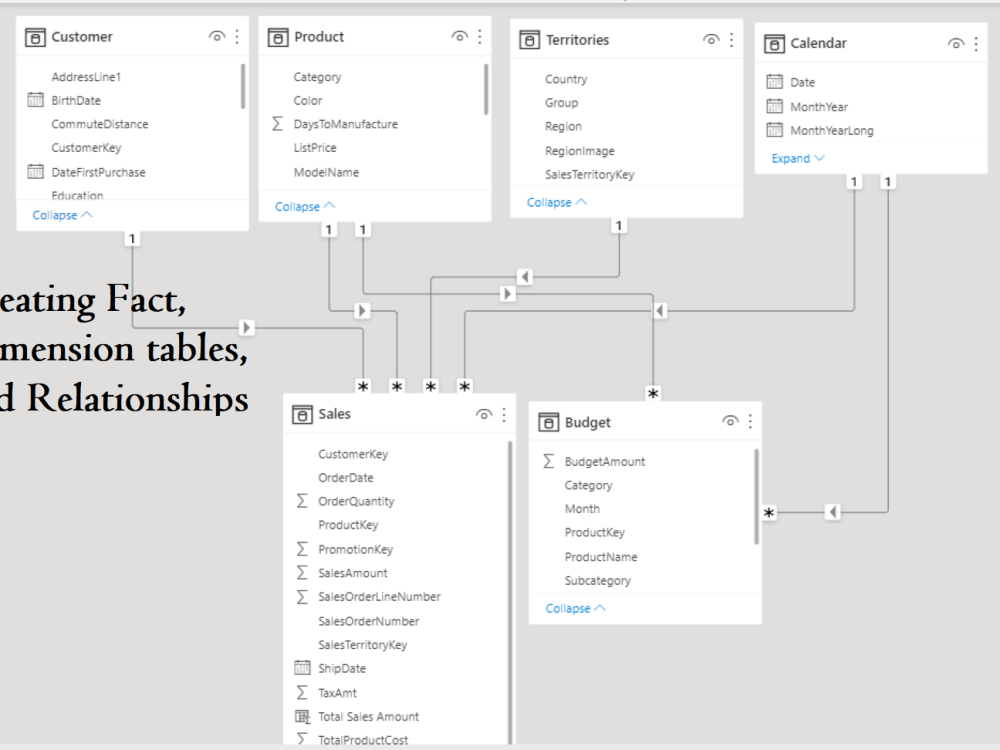The image size is (1000, 750).
Task: Open more options menu for Territories table
Action: pyautogui.click(x=732, y=40)
